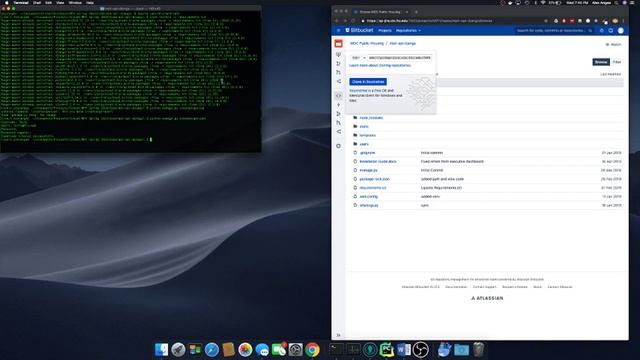Open the SSH/HTTP protocol dropdown in clone popup
The height and width of the screenshot is (360, 640).
pos(358,58)
